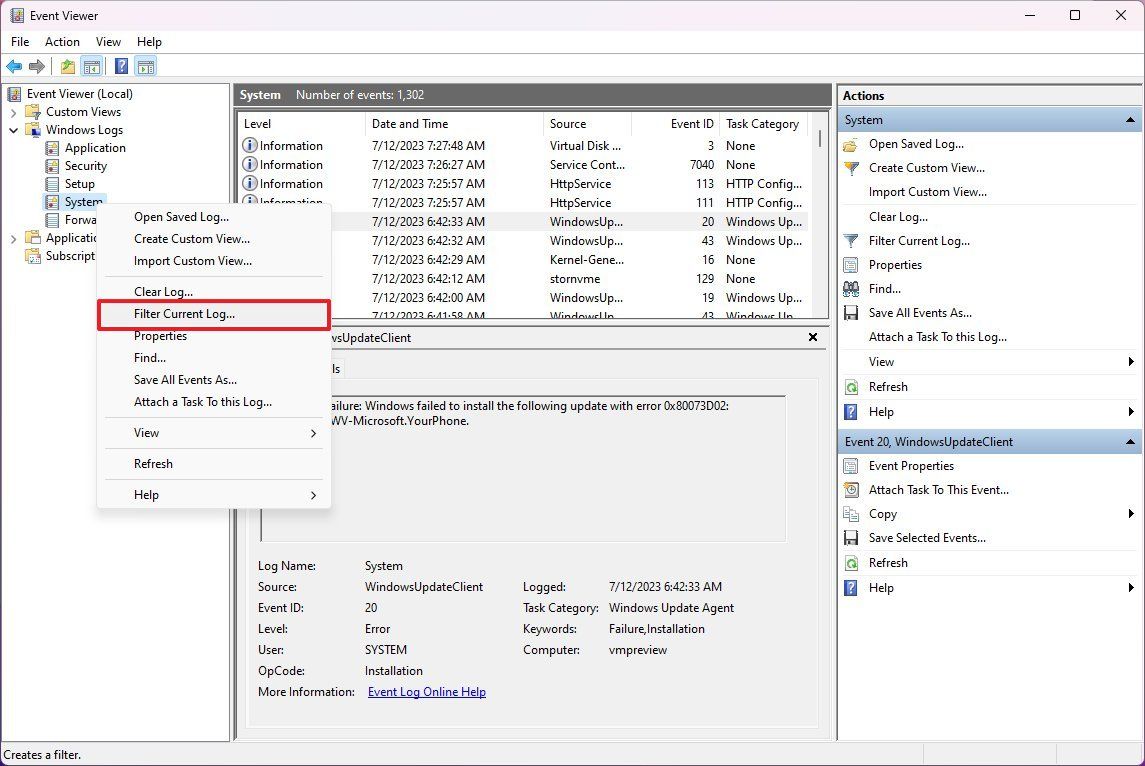
Task: Click the Back navigation arrow in the toolbar
Action: tap(14, 66)
